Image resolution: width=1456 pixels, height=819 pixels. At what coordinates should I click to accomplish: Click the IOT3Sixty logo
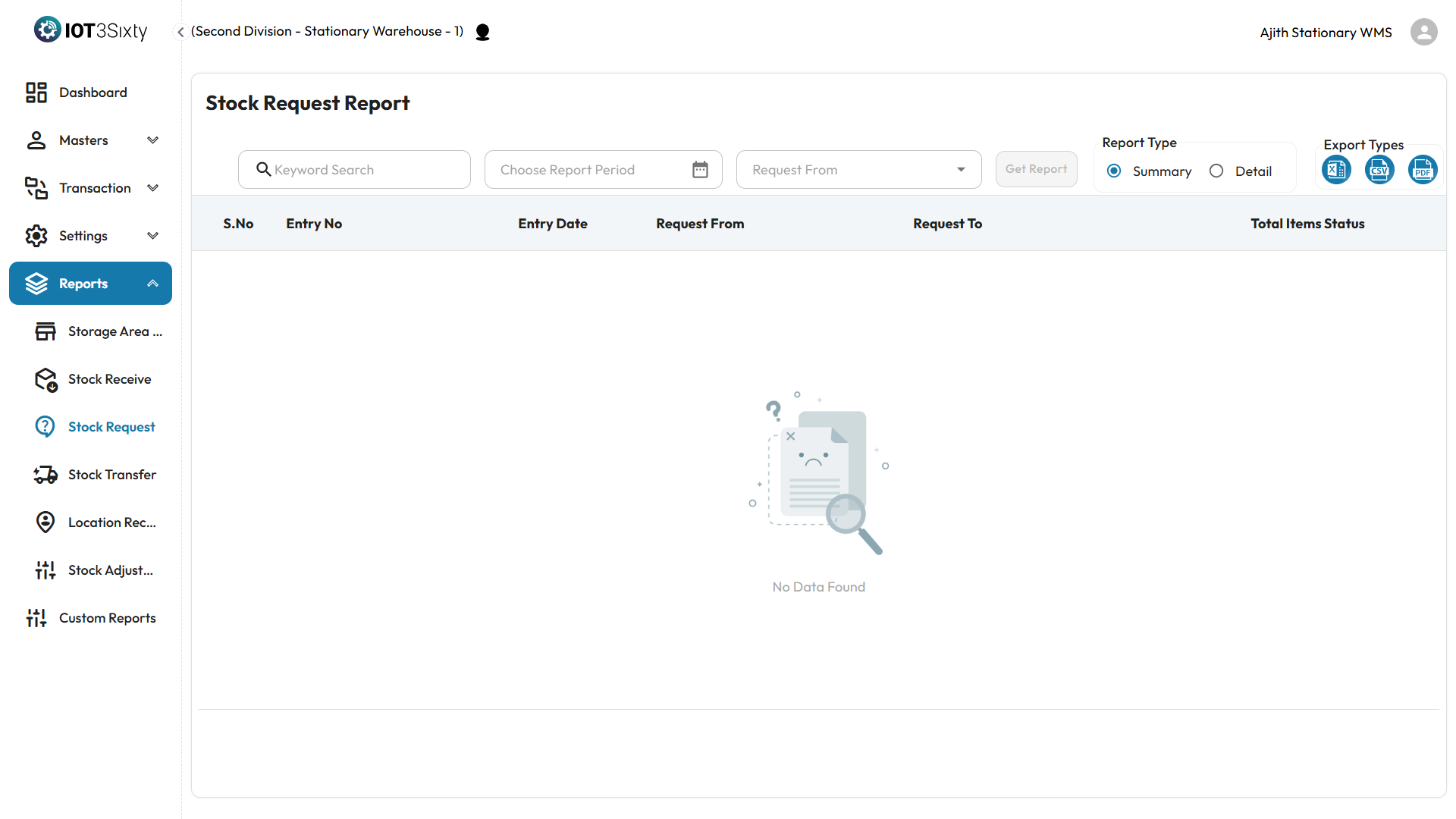(x=90, y=30)
